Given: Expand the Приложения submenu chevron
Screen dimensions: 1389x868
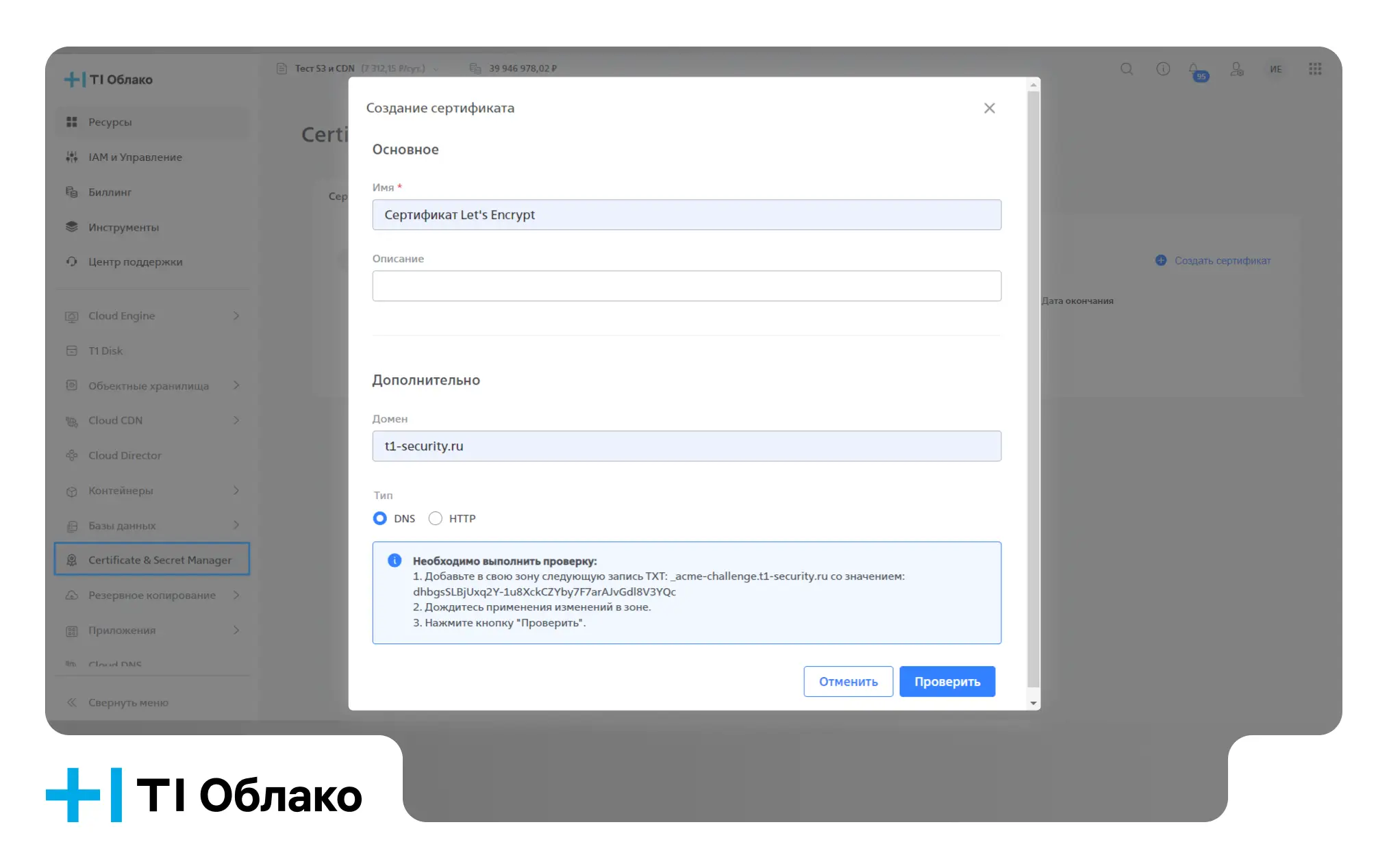Looking at the screenshot, I should (x=236, y=630).
